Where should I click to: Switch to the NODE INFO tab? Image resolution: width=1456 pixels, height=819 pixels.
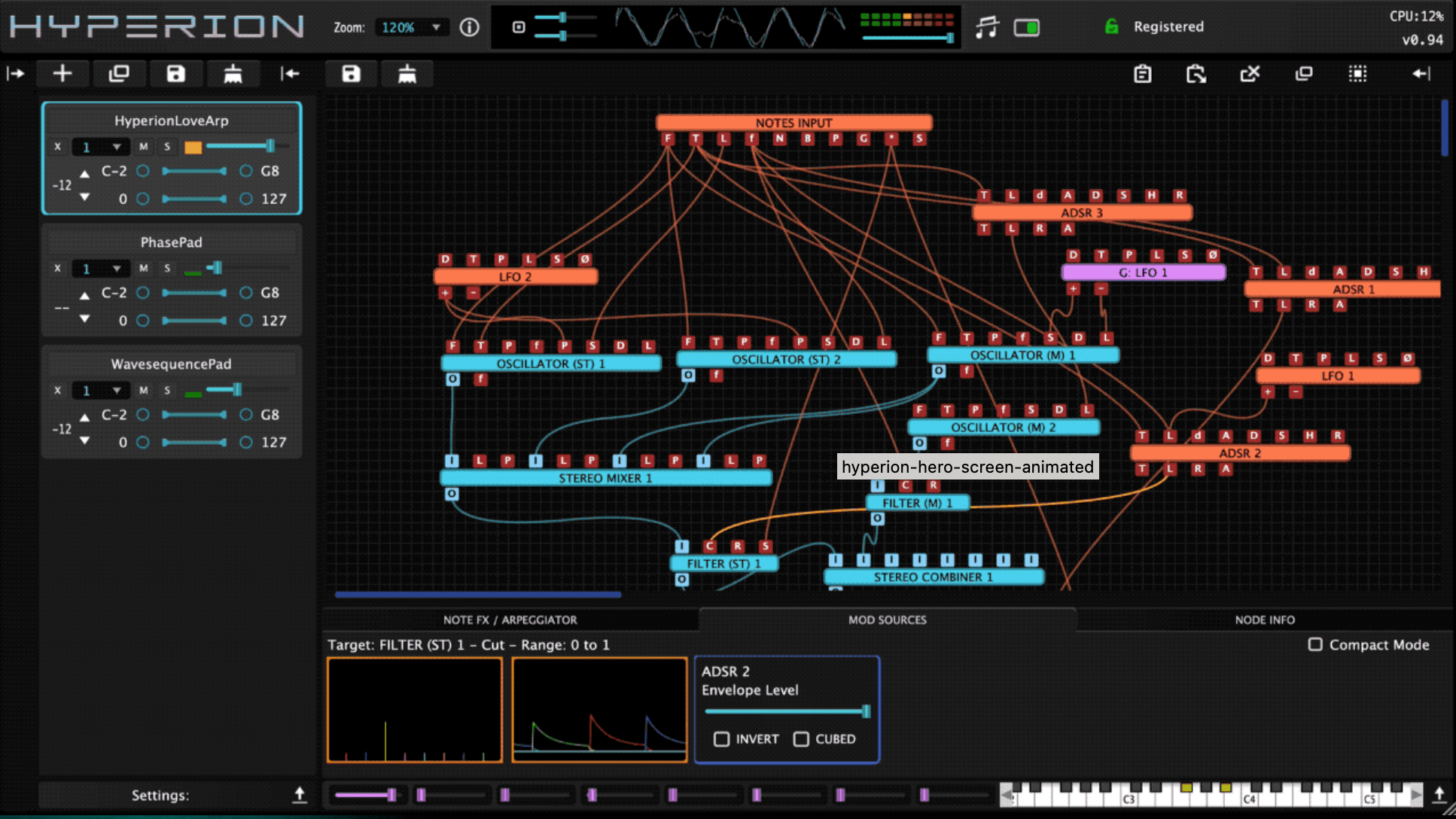tap(1265, 620)
